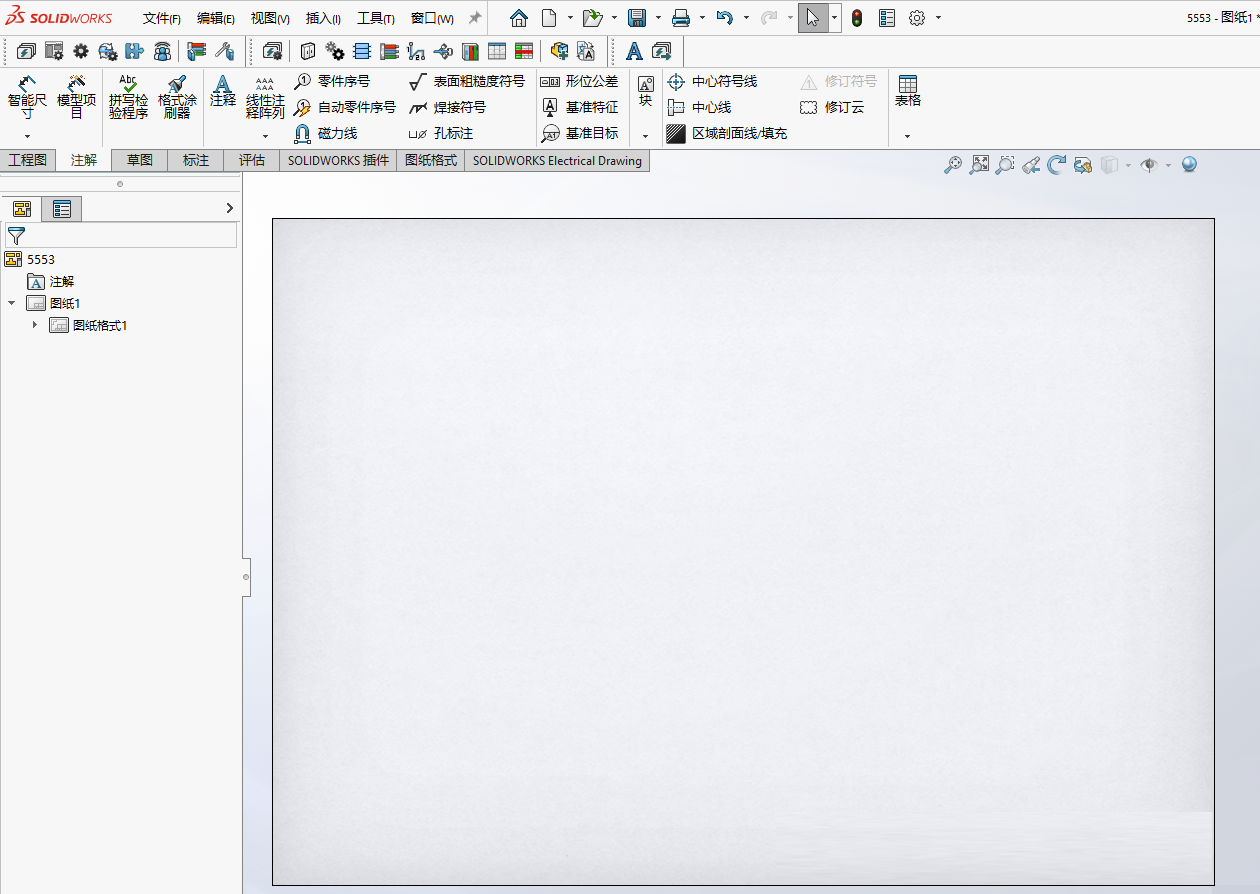Expand the 图纸格式1 tree node
Image resolution: width=1260 pixels, height=894 pixels.
click(35, 325)
